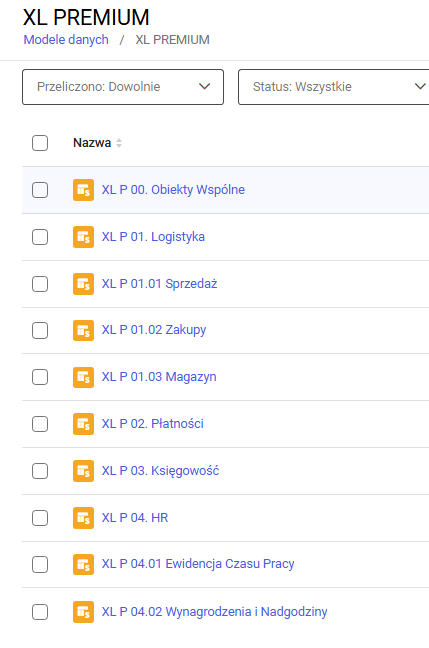Click the XL PREMIUM breadcrumb item
Viewport: 429px width, 648px height.
pos(172,40)
